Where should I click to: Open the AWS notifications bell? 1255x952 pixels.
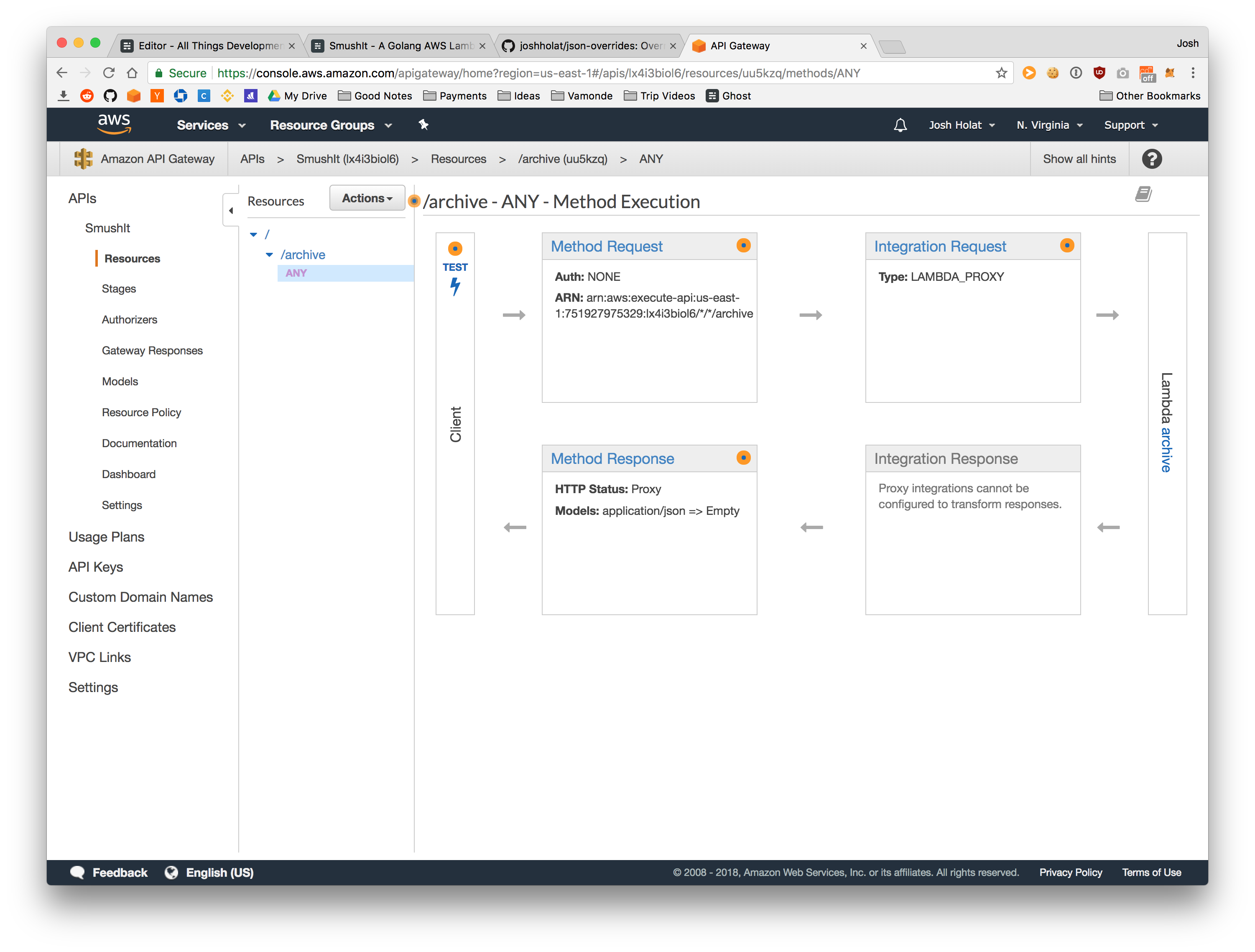(x=900, y=125)
